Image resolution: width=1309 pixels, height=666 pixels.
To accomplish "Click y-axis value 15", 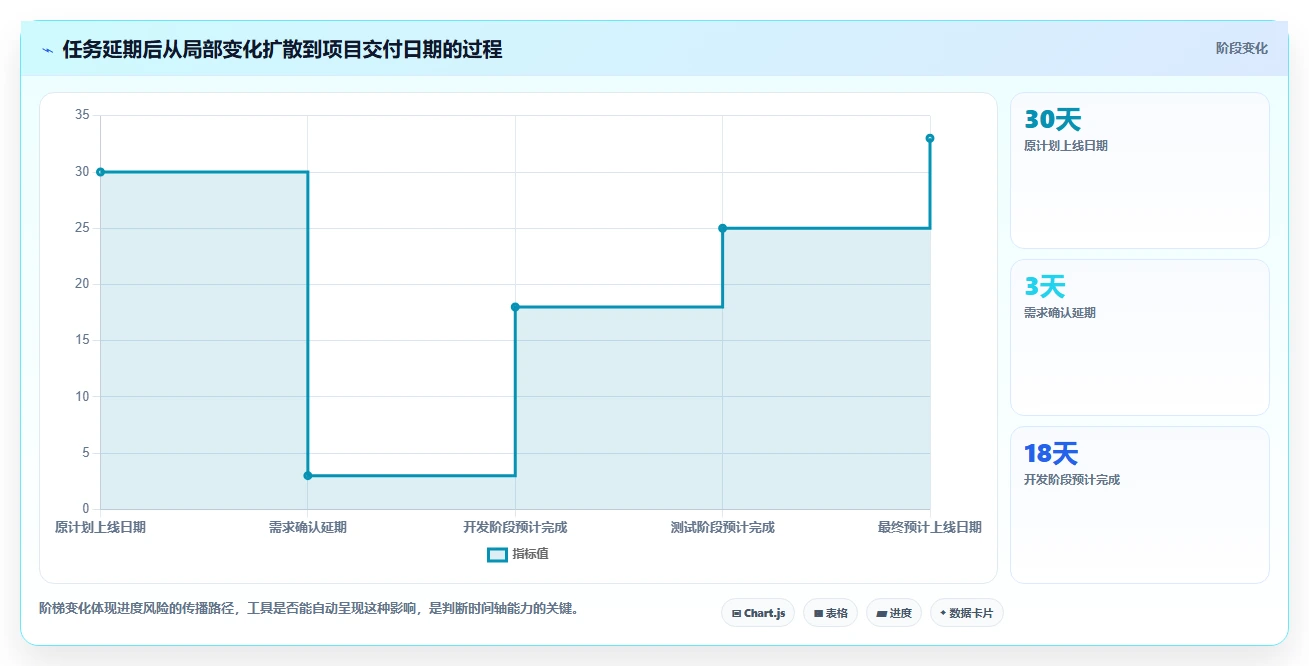I will coord(83,340).
